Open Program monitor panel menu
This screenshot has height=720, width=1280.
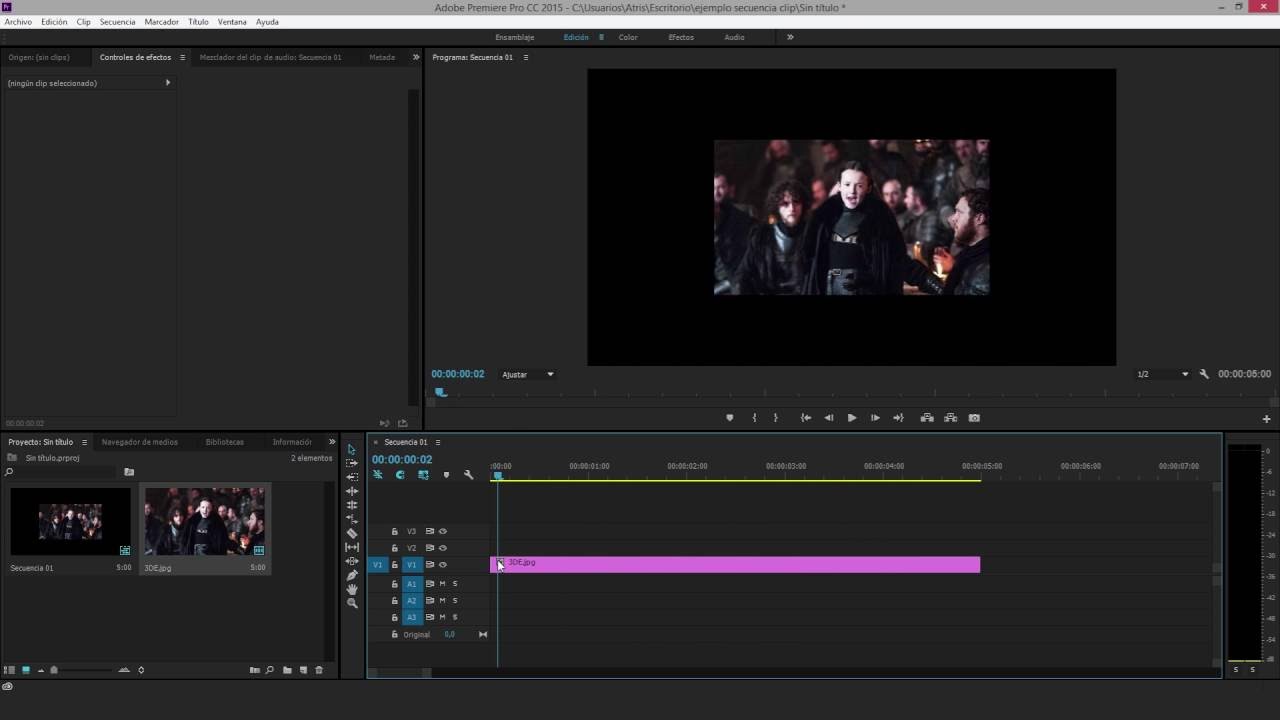point(526,57)
